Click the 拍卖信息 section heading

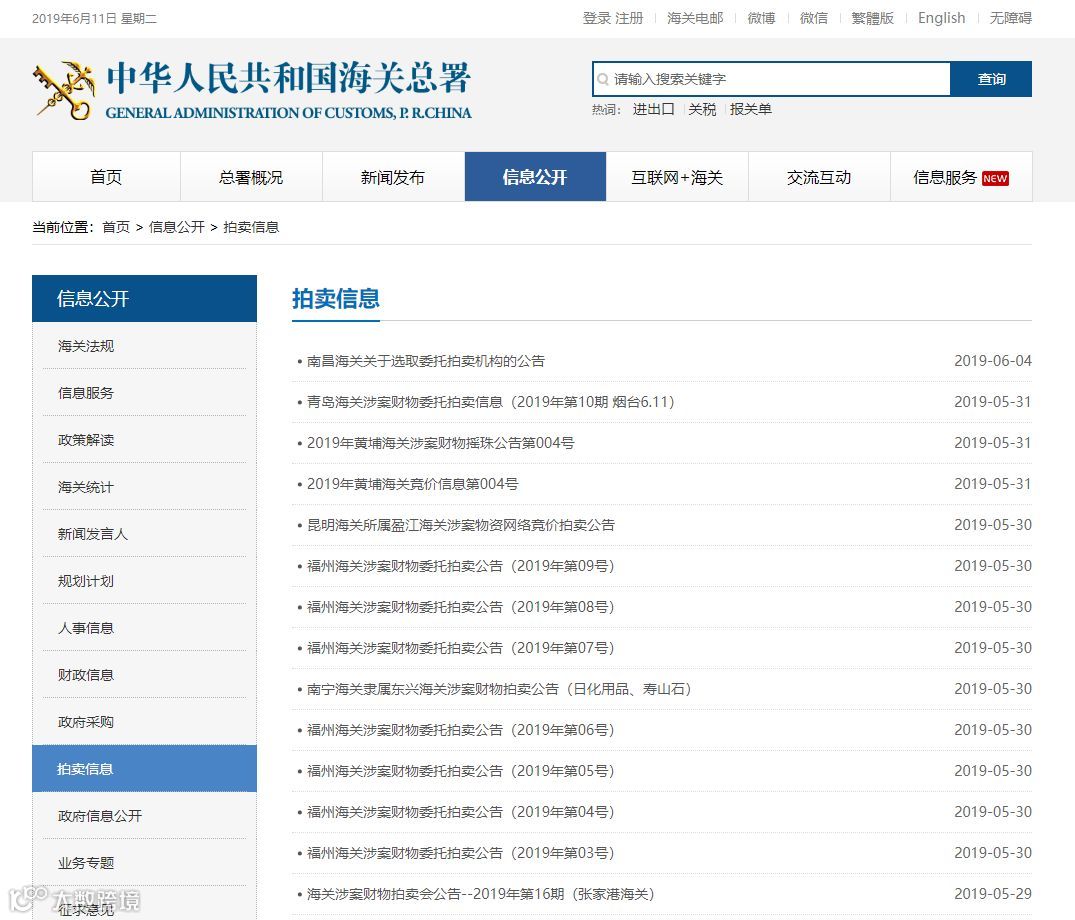[336, 299]
